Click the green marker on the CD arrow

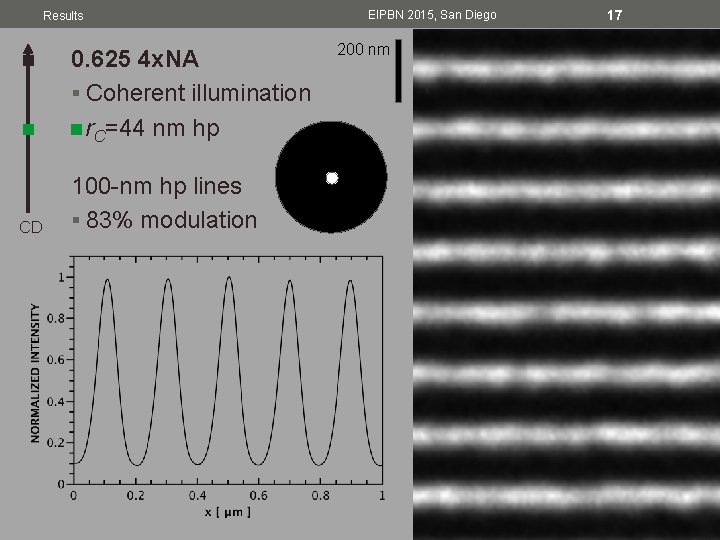coord(28,129)
